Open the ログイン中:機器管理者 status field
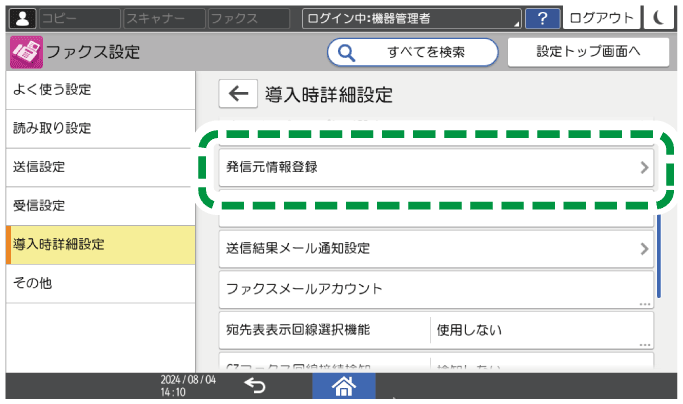This screenshot has width=683, height=404. pyautogui.click(x=412, y=18)
